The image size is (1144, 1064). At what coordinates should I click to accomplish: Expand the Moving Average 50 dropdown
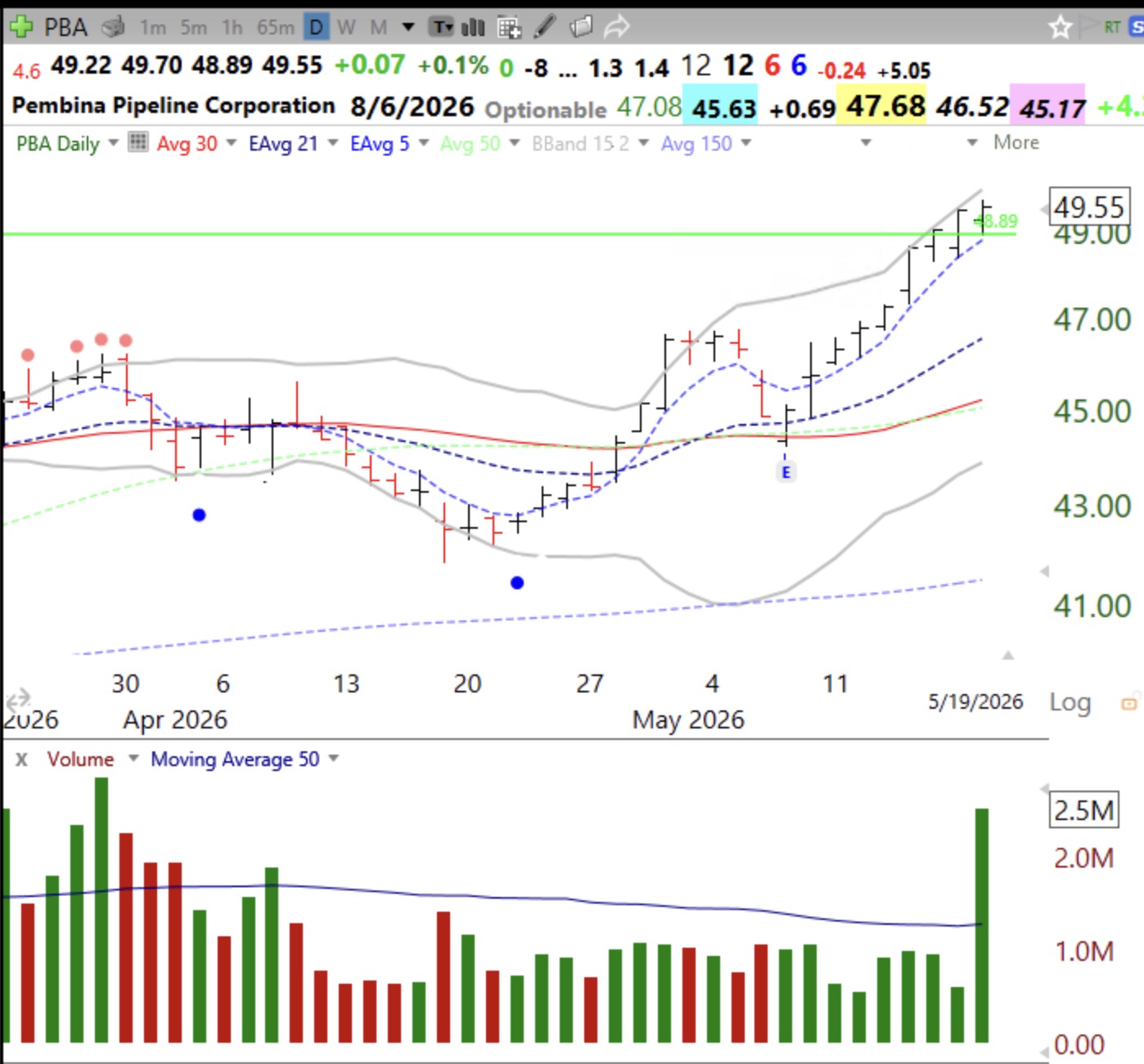pos(334,759)
